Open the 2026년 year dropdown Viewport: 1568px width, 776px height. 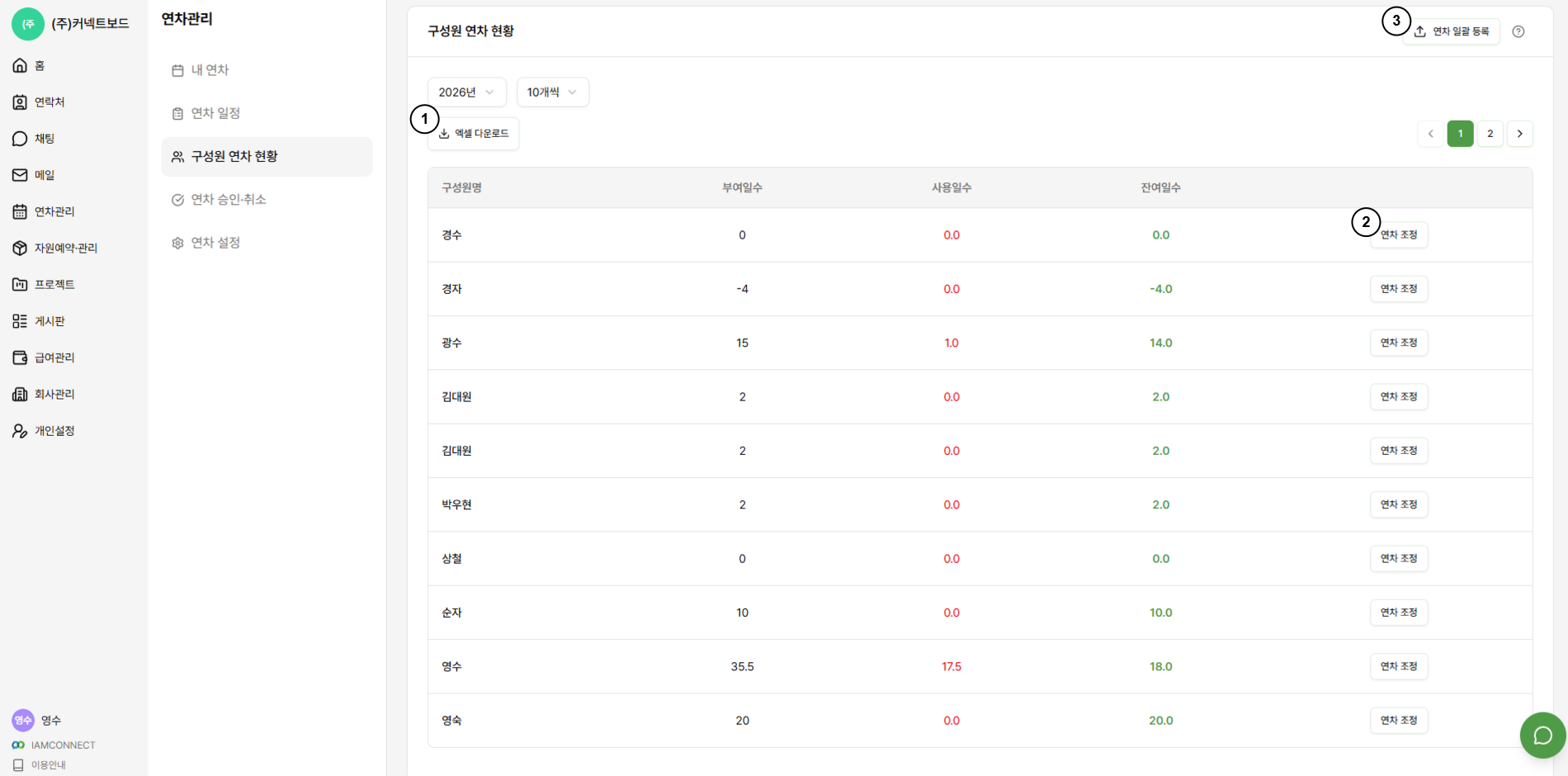click(x=466, y=92)
